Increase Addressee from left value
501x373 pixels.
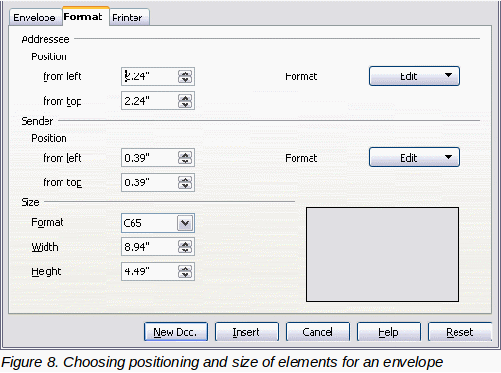pyautogui.click(x=185, y=73)
